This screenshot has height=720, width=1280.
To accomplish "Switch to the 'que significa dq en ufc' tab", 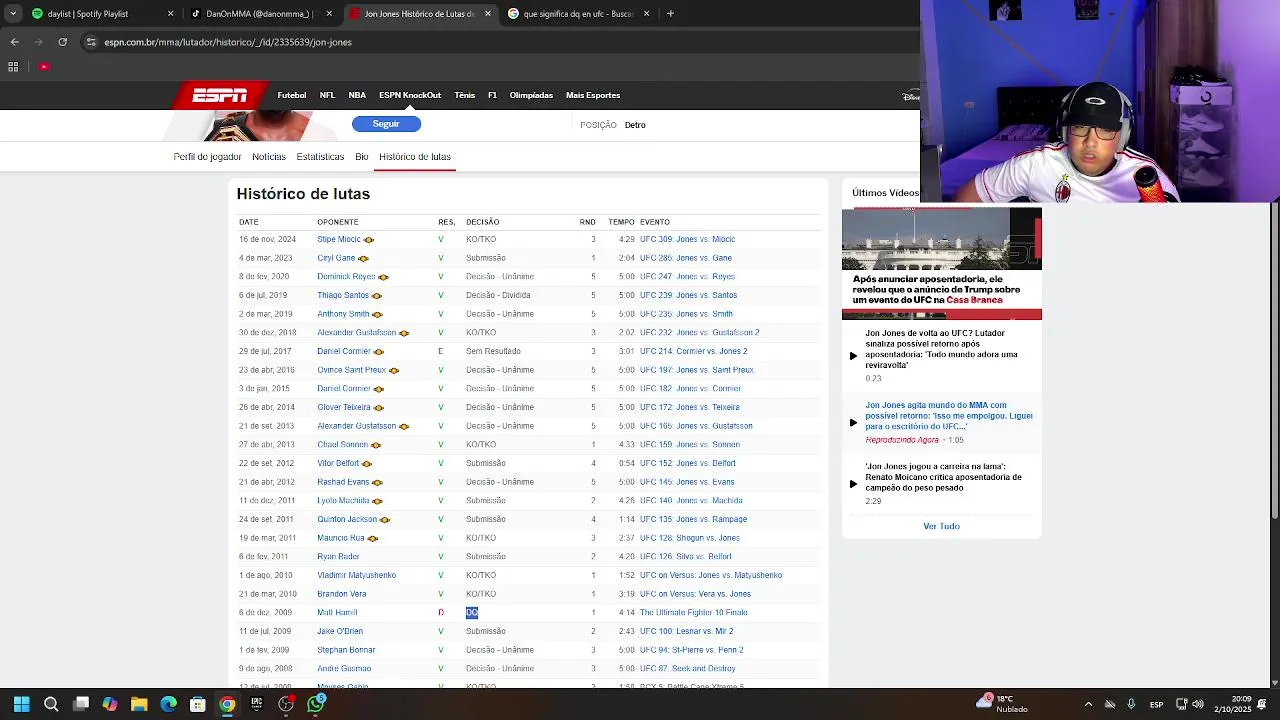I will click(x=579, y=14).
